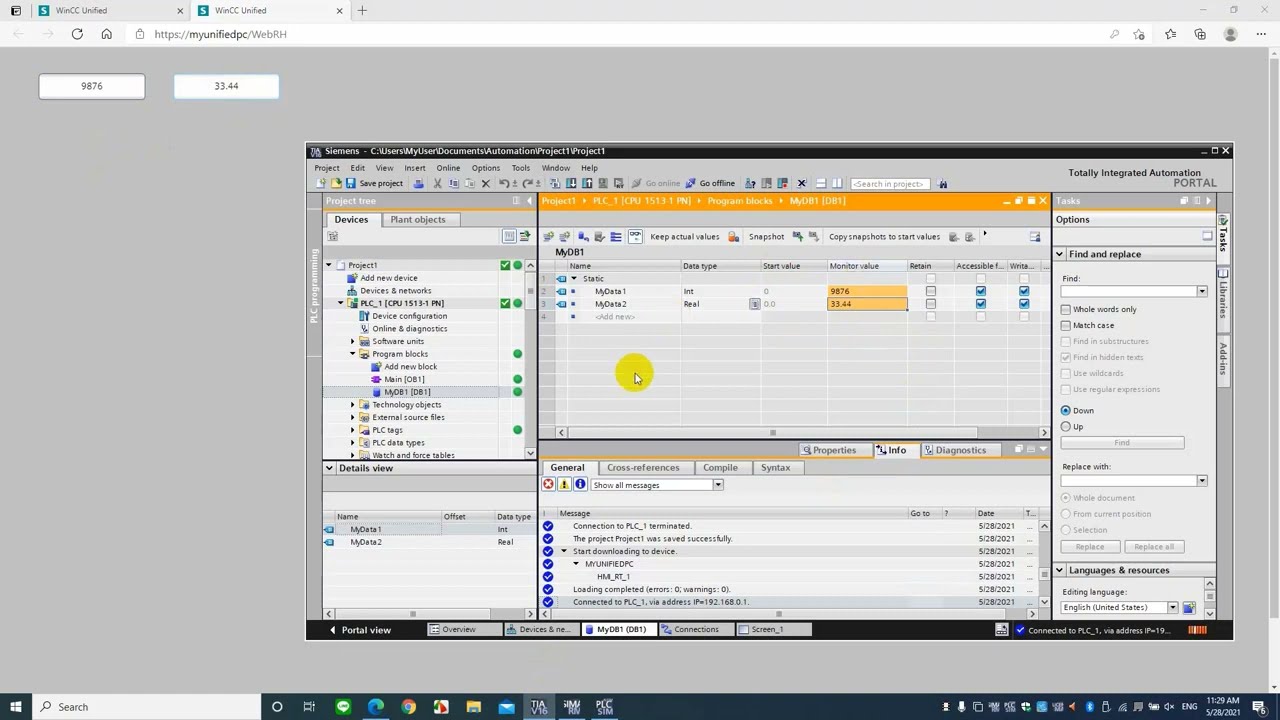Open the Find text dropdown
The width and height of the screenshot is (1280, 720).
[x=1202, y=291]
